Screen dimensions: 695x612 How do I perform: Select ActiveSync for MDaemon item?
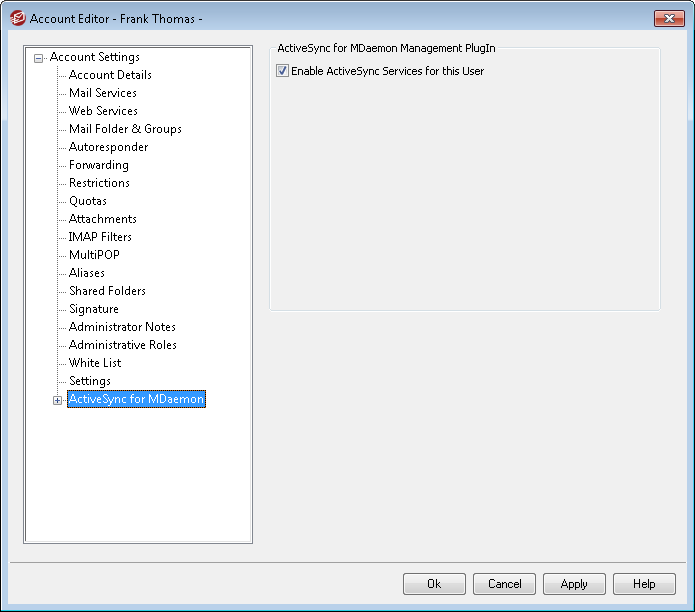[136, 399]
